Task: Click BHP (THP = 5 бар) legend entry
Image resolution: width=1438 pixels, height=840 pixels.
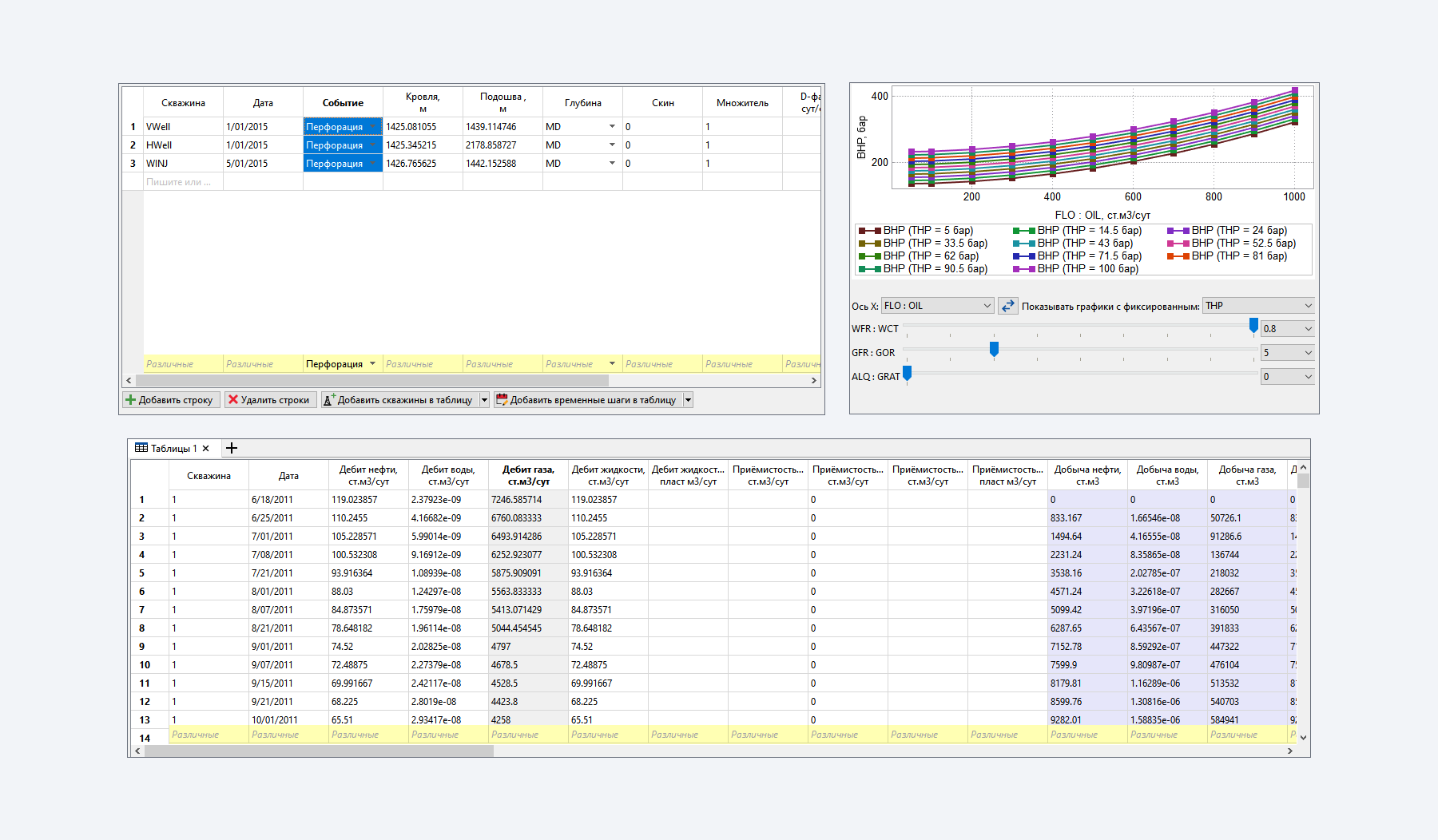Action: point(916,231)
